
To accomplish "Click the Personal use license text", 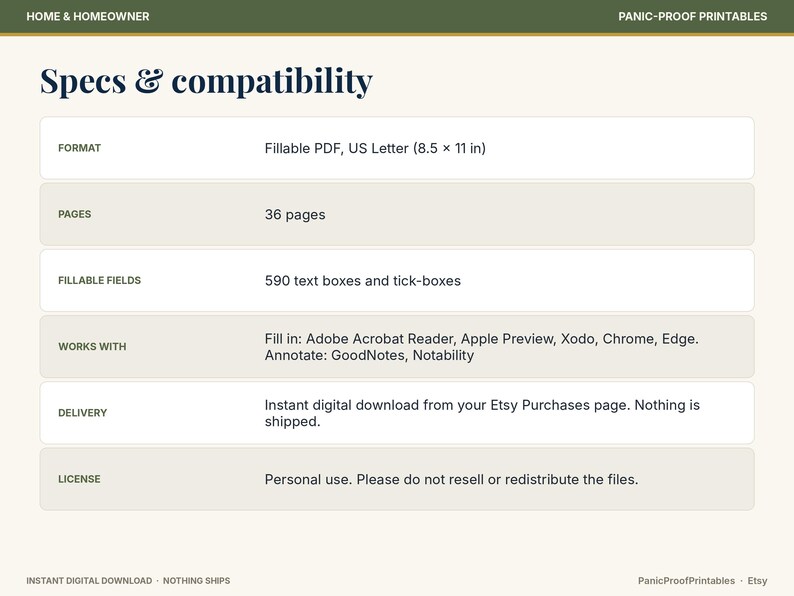I will click(451, 480).
